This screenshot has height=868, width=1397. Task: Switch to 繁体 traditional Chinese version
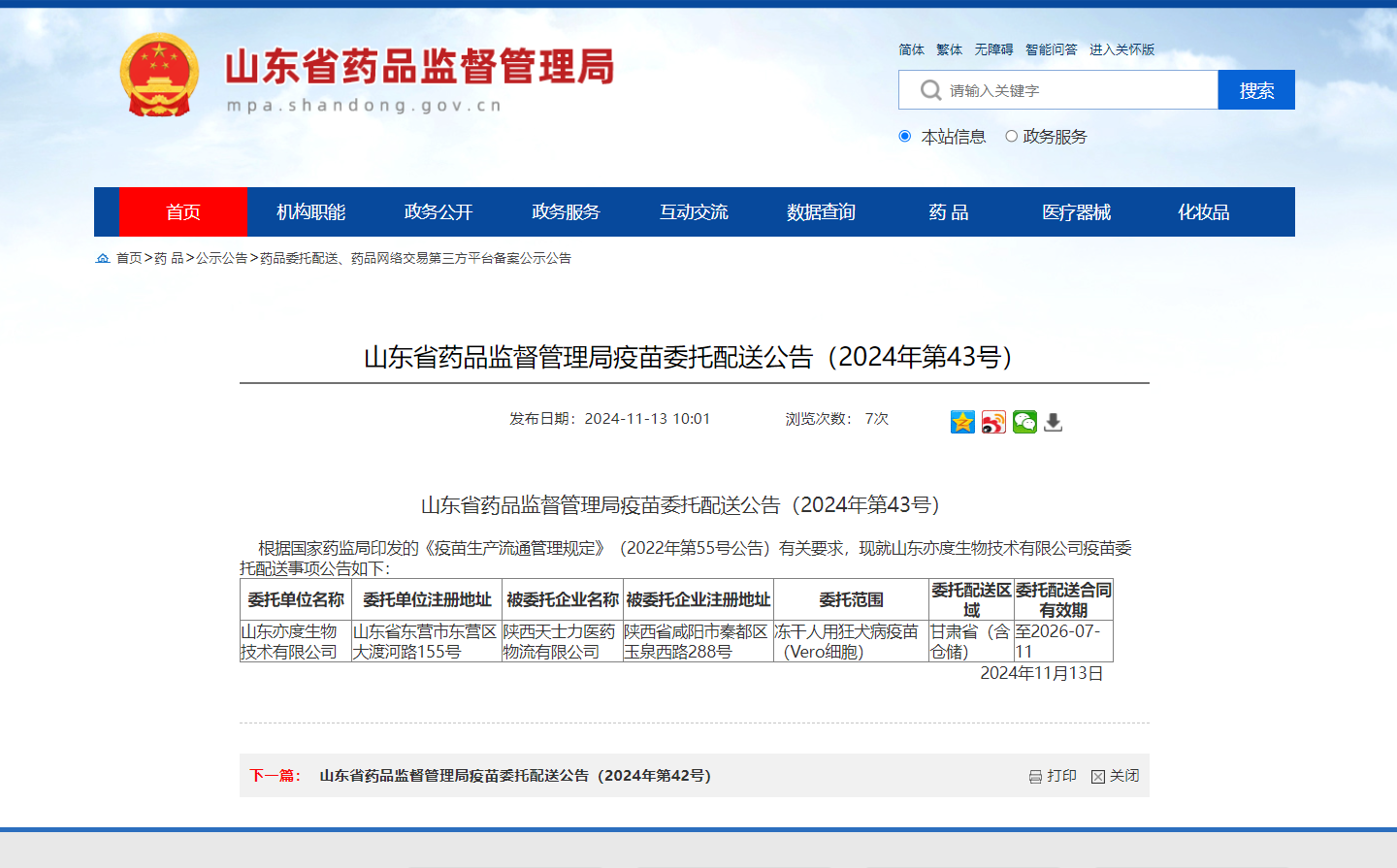pos(949,49)
